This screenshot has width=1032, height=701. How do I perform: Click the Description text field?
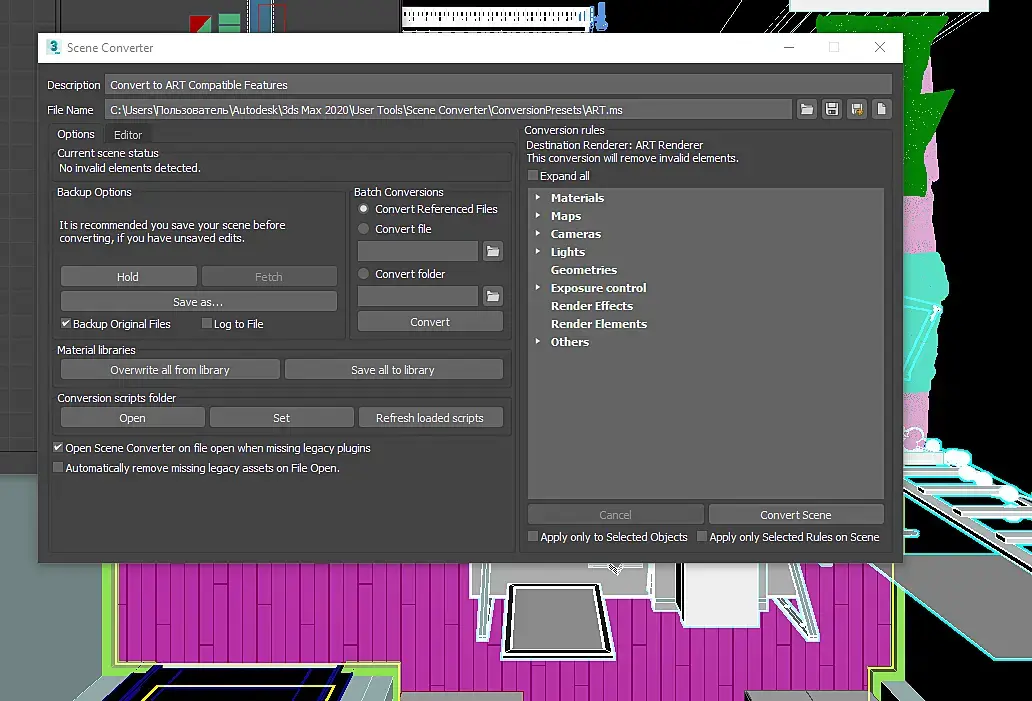coord(499,84)
